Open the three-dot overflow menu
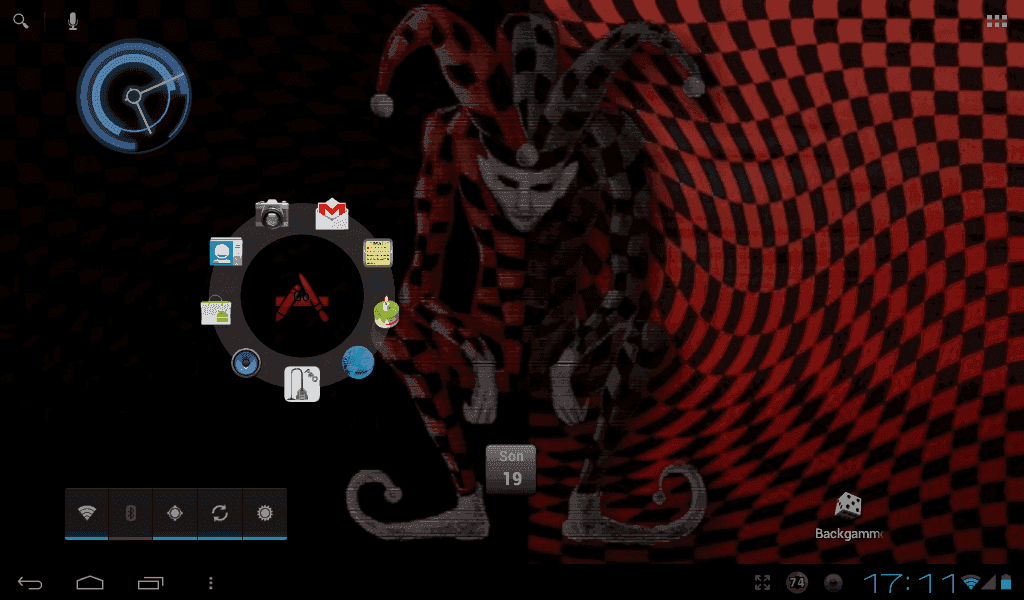The height and width of the screenshot is (600, 1024). (x=210, y=582)
